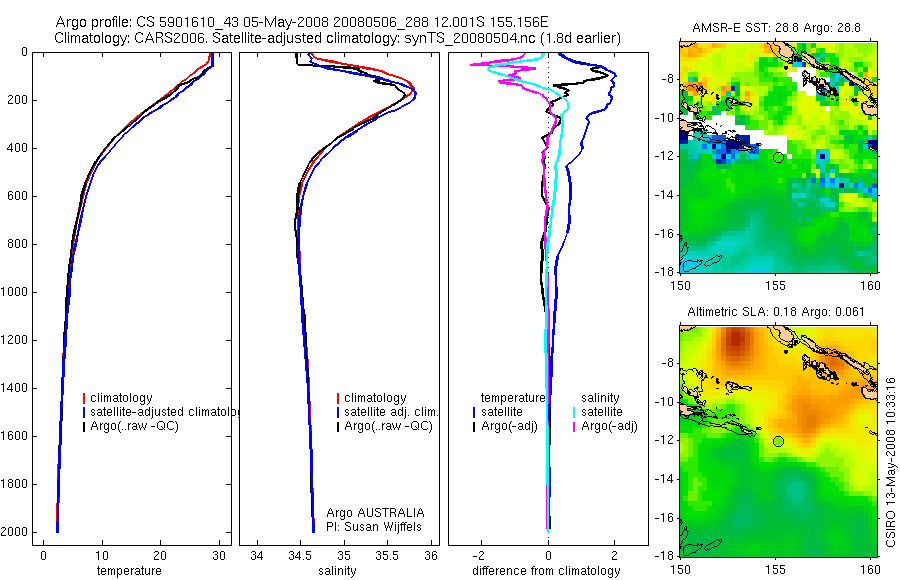Click the '-14' latitude tick on the SLA map
Screen dimensions: 900x580
click(665, 479)
